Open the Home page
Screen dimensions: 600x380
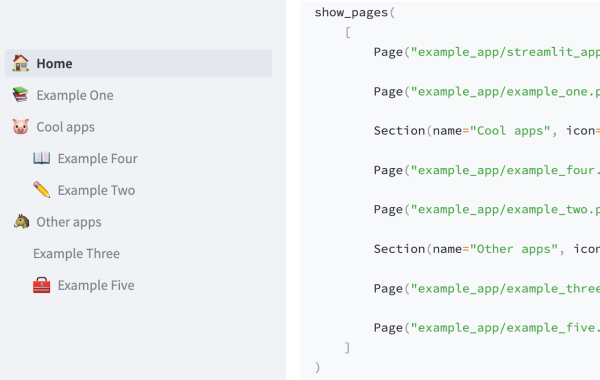[x=139, y=63]
